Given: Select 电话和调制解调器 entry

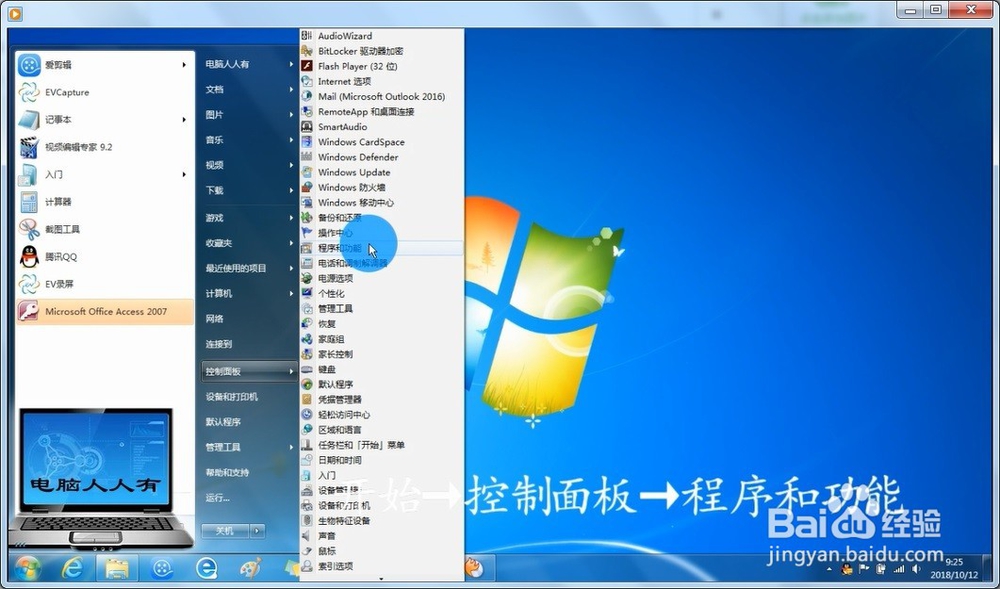Looking at the screenshot, I should coord(381,263).
